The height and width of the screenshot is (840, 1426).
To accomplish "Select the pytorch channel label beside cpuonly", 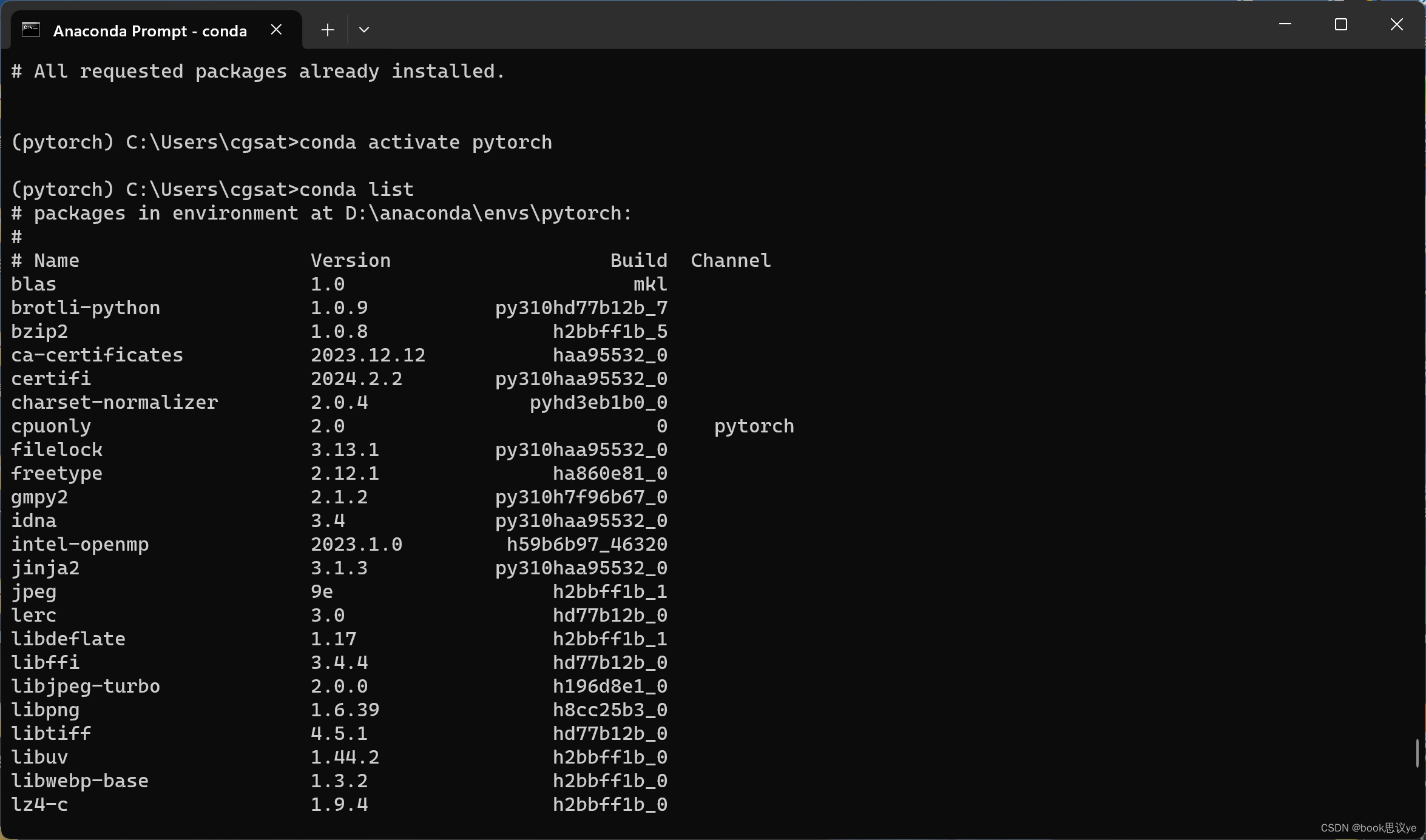I will [x=754, y=426].
